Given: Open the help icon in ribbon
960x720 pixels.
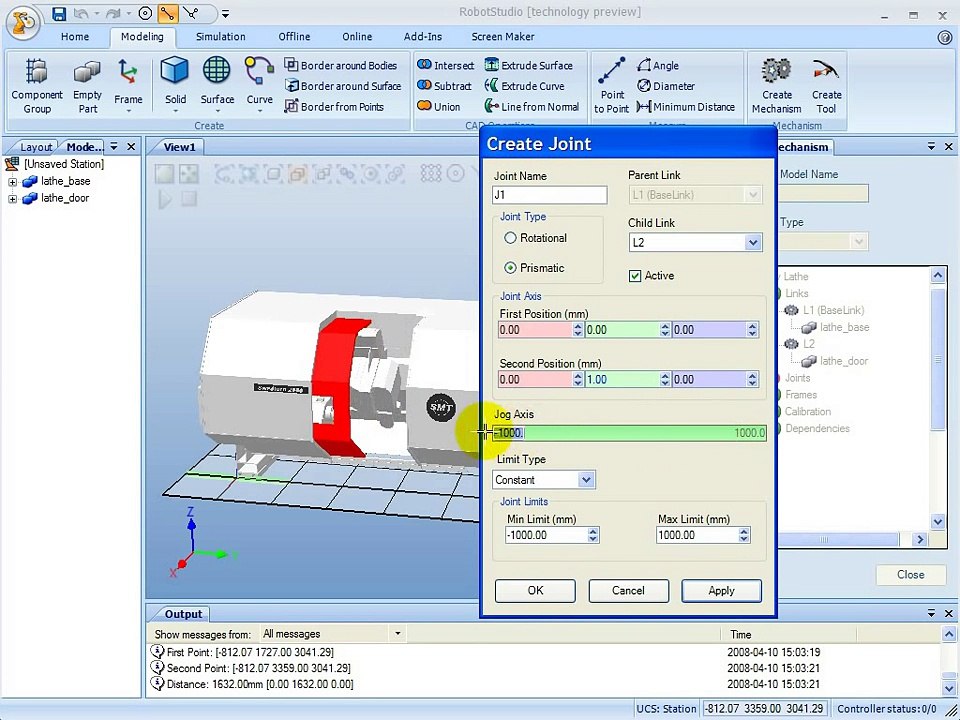Looking at the screenshot, I should pyautogui.click(x=944, y=37).
